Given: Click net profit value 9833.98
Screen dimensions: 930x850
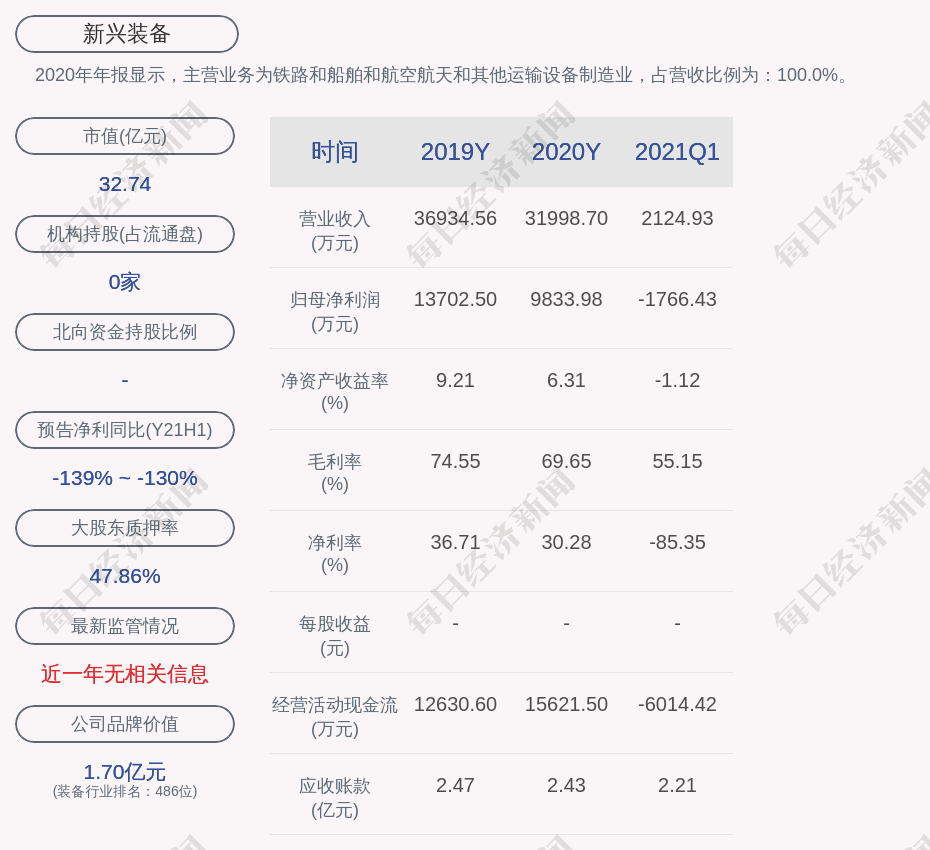Looking at the screenshot, I should (x=566, y=299).
